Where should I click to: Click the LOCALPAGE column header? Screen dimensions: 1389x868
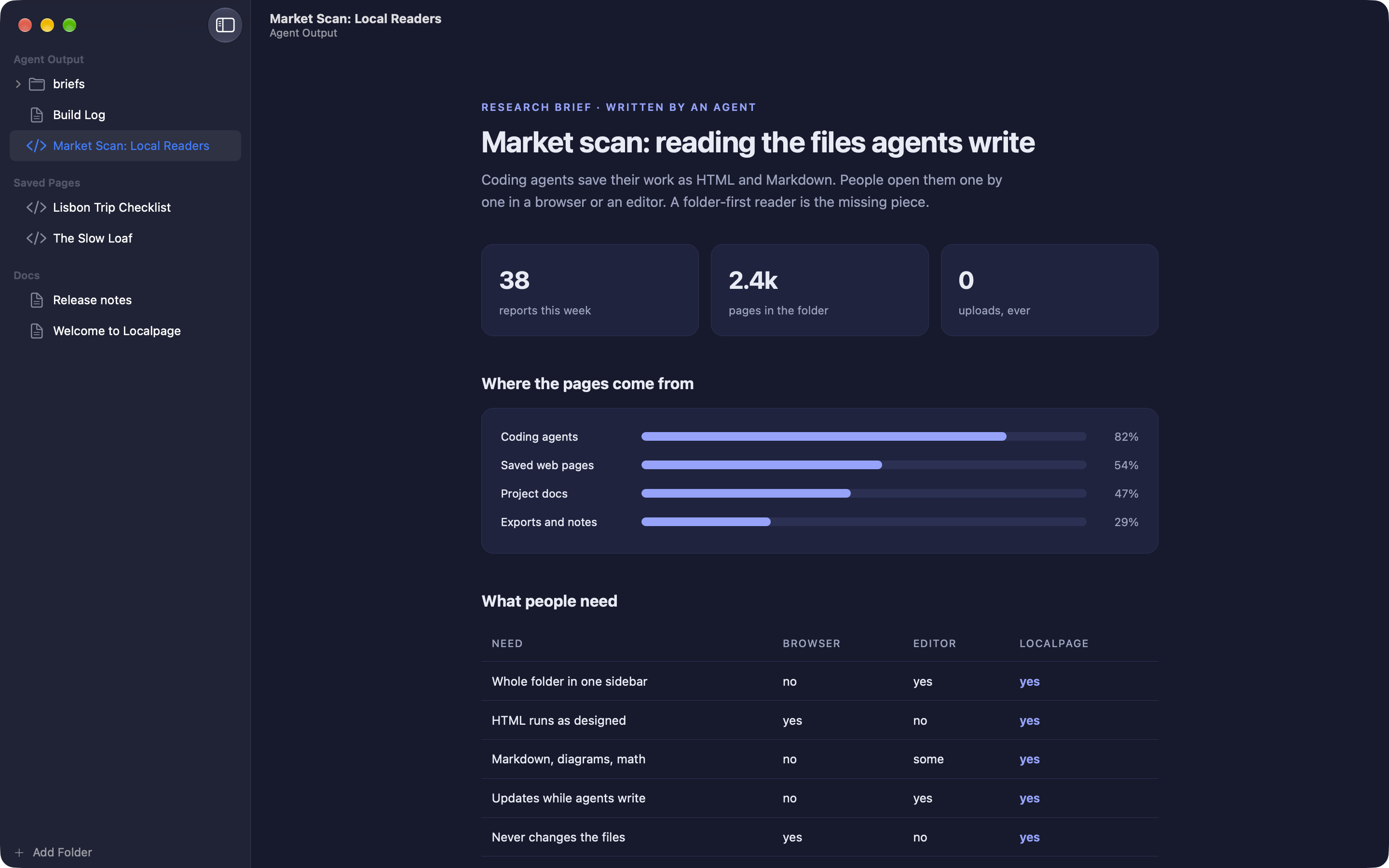coord(1054,644)
